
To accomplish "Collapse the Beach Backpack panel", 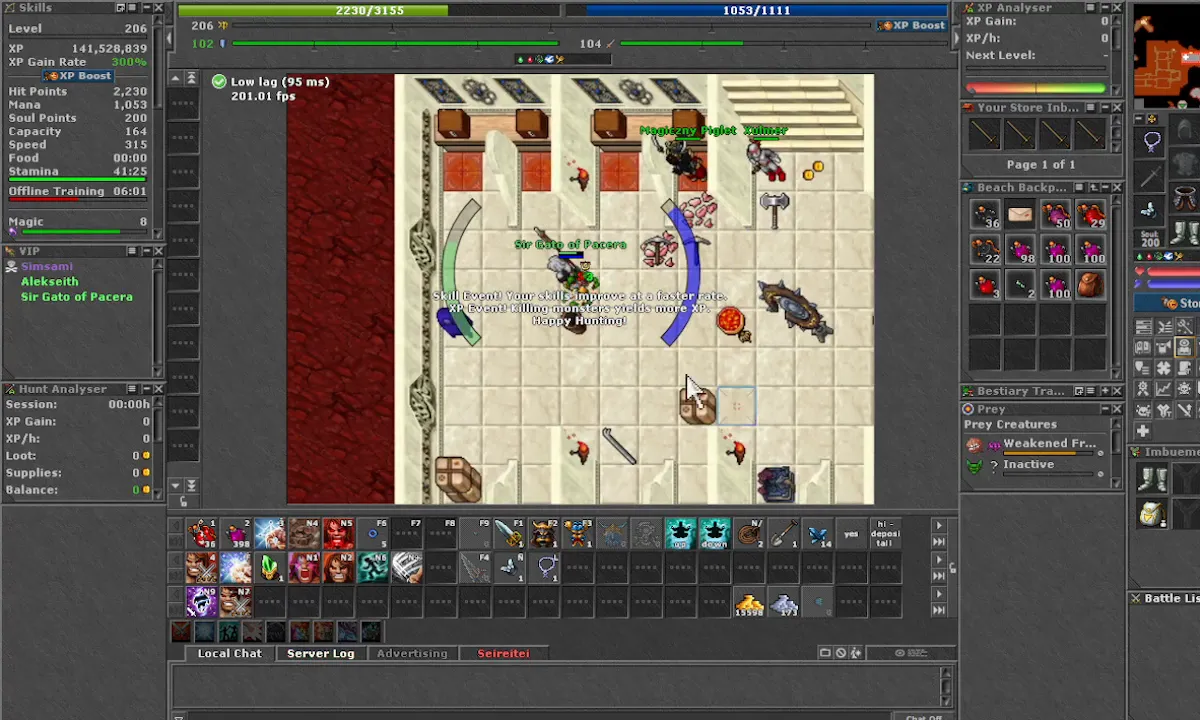I will click(x=1103, y=187).
